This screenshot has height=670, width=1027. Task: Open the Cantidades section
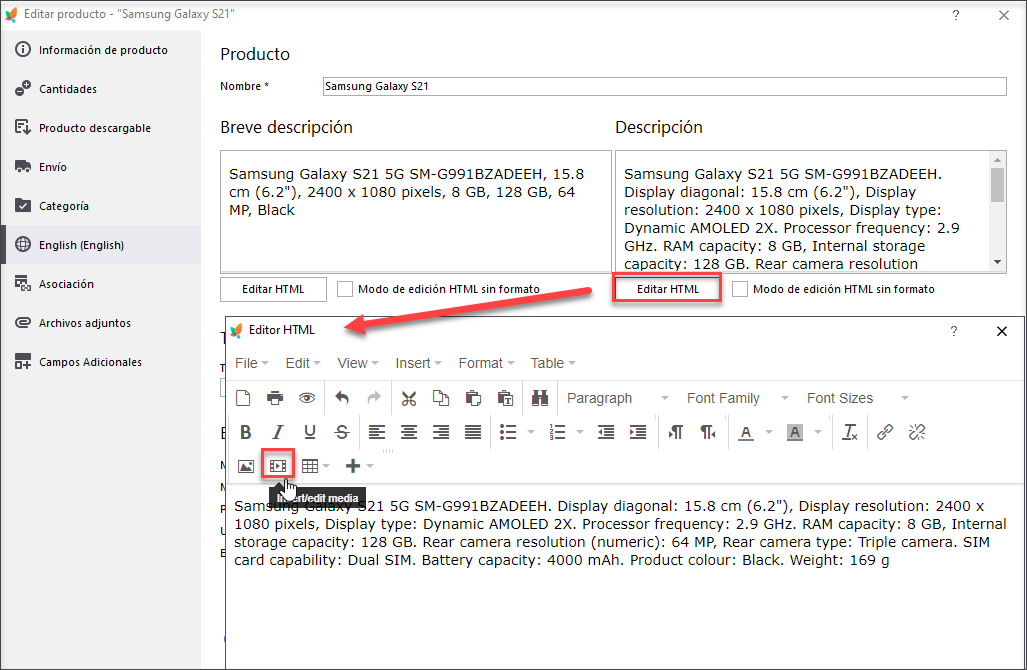click(102, 89)
